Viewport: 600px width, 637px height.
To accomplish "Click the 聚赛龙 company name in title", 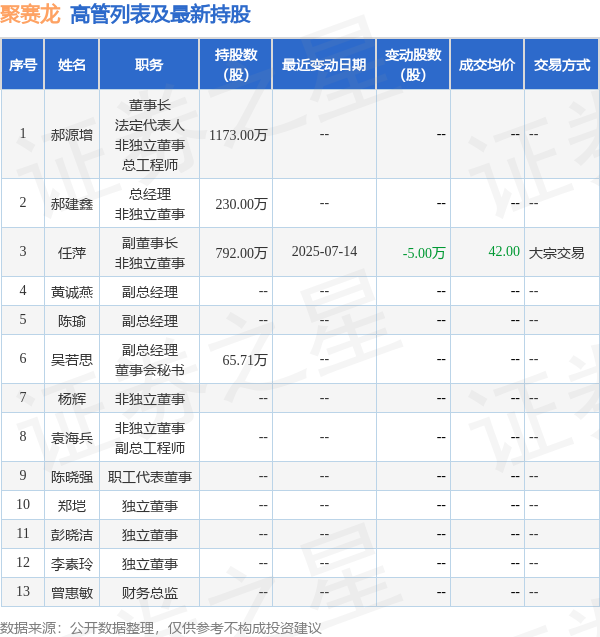I will 30,15.
